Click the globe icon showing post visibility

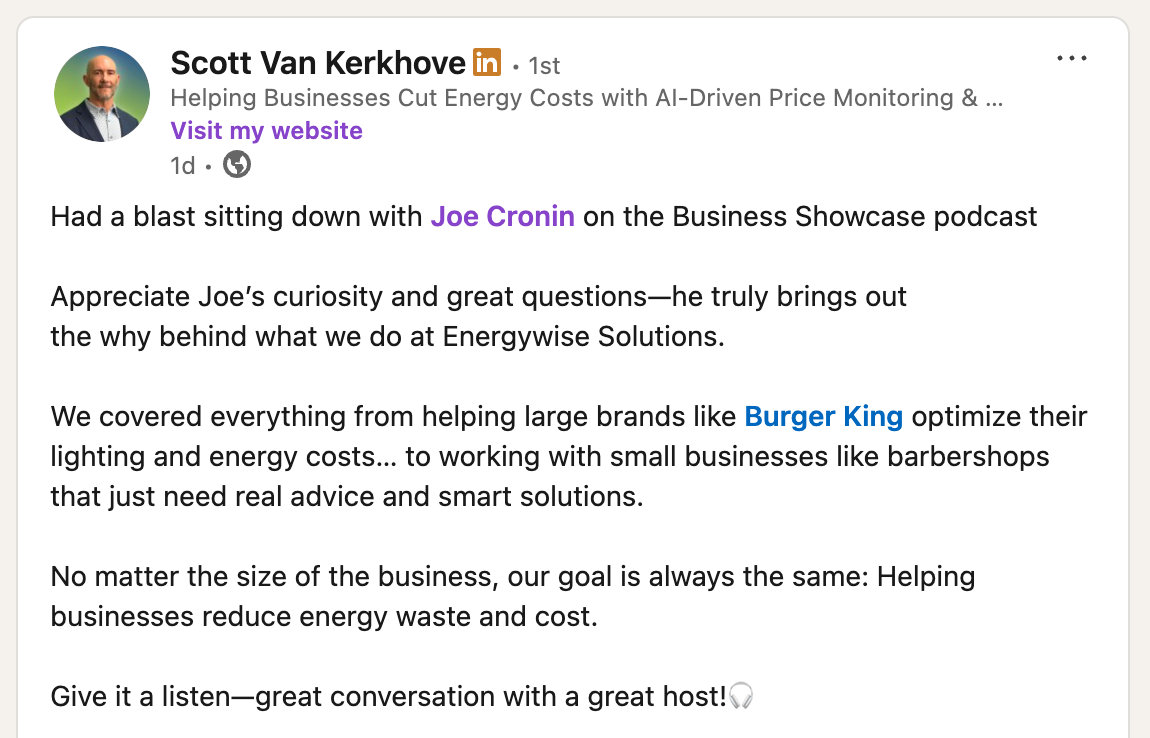[x=236, y=164]
